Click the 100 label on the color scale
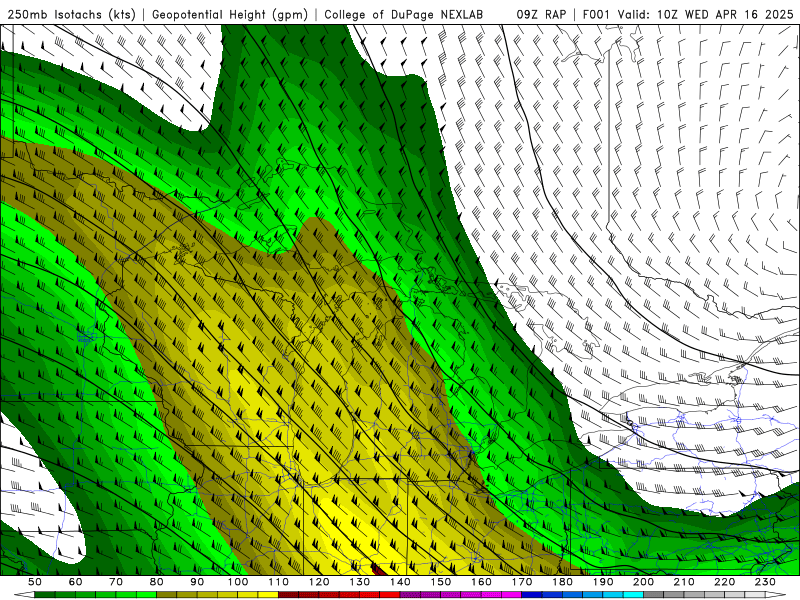The width and height of the screenshot is (800, 600). point(238,582)
